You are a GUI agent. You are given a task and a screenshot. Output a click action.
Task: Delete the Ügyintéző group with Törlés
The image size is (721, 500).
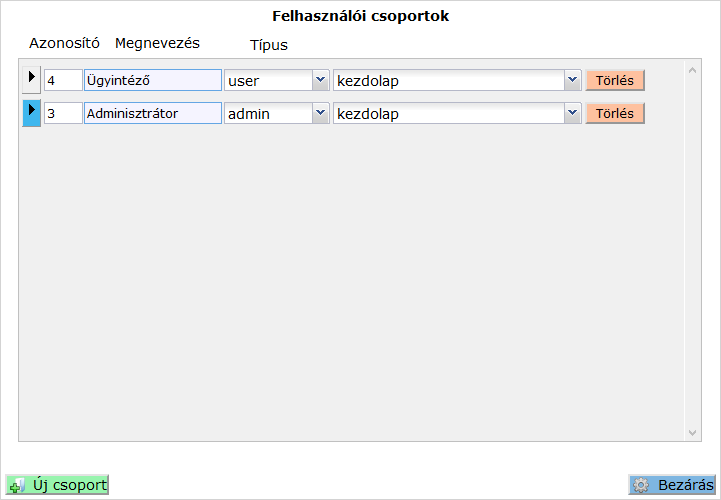[x=615, y=81]
